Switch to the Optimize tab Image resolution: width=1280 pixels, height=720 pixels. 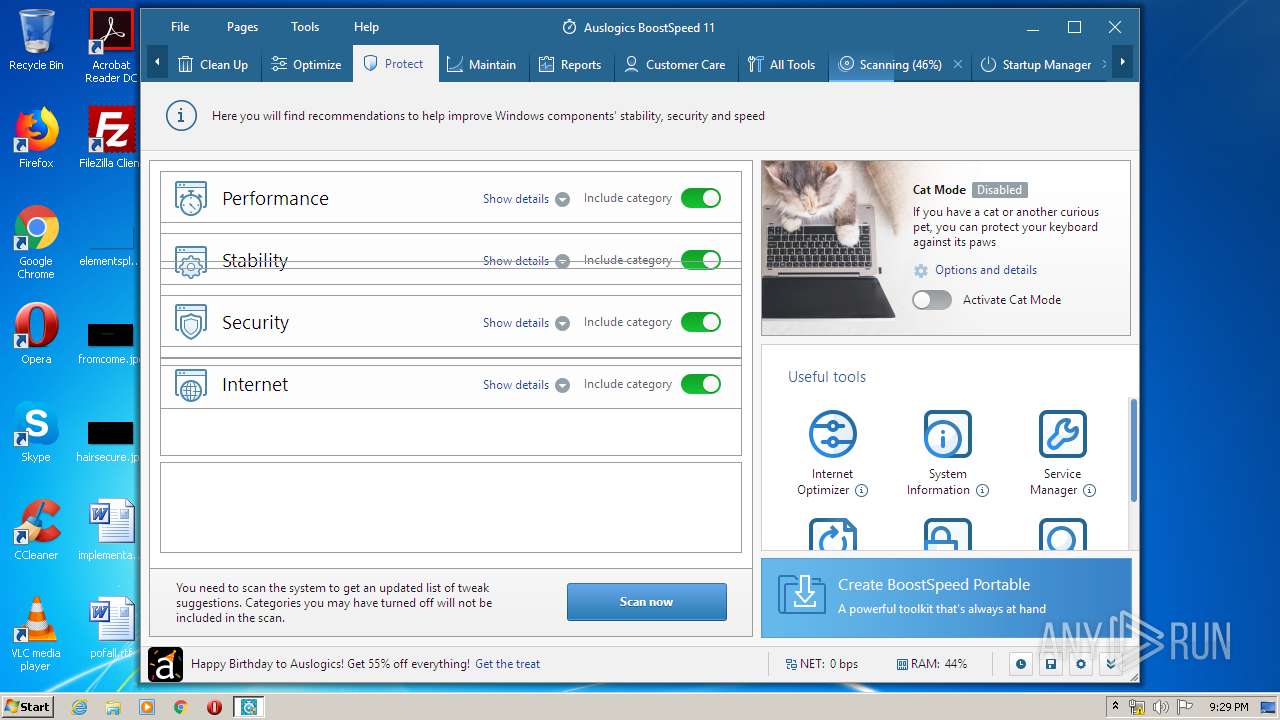307,64
